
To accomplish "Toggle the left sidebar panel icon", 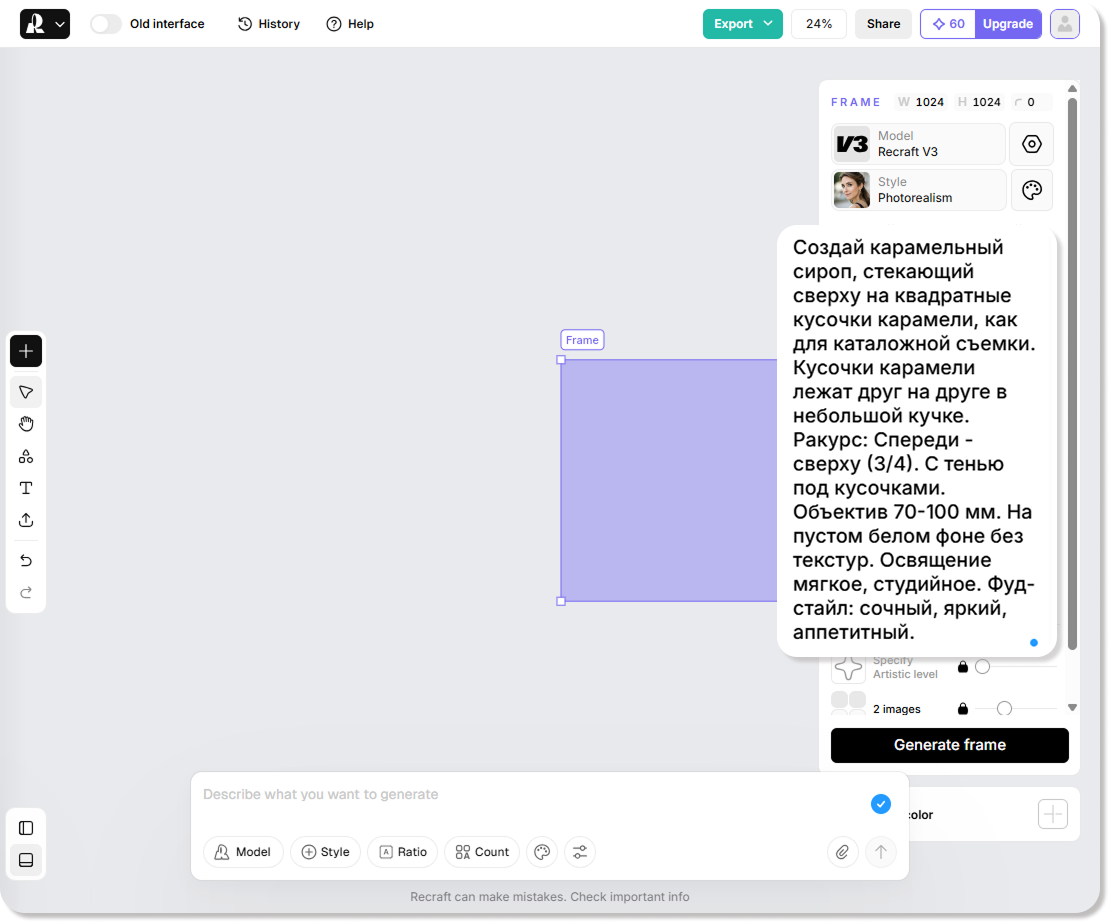I will (26, 828).
